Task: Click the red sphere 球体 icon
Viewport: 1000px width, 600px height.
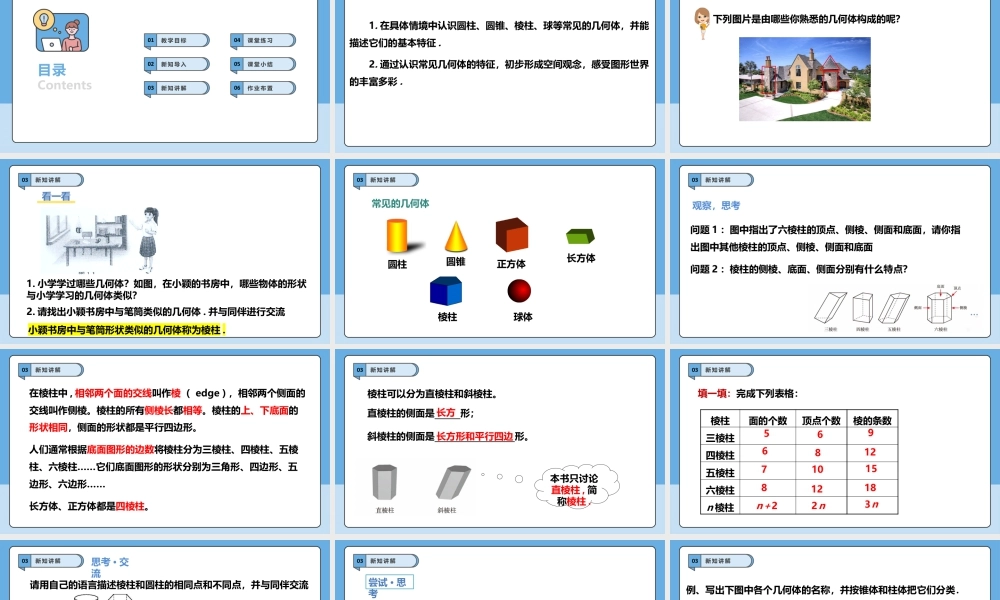Action: (520, 290)
